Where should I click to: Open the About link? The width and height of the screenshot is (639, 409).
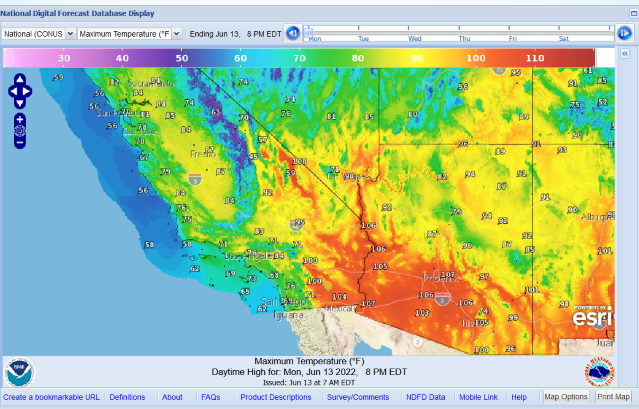[x=172, y=397]
